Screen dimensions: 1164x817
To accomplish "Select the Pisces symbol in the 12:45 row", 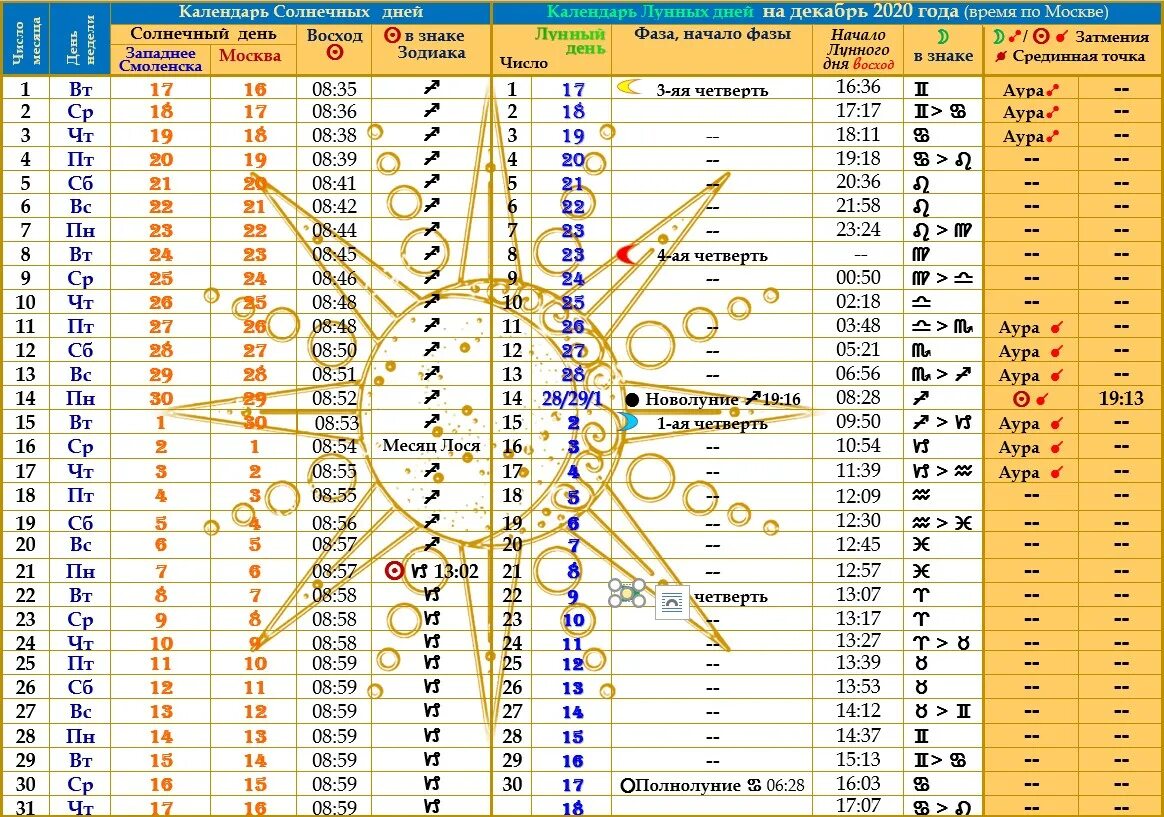I will click(x=921, y=545).
